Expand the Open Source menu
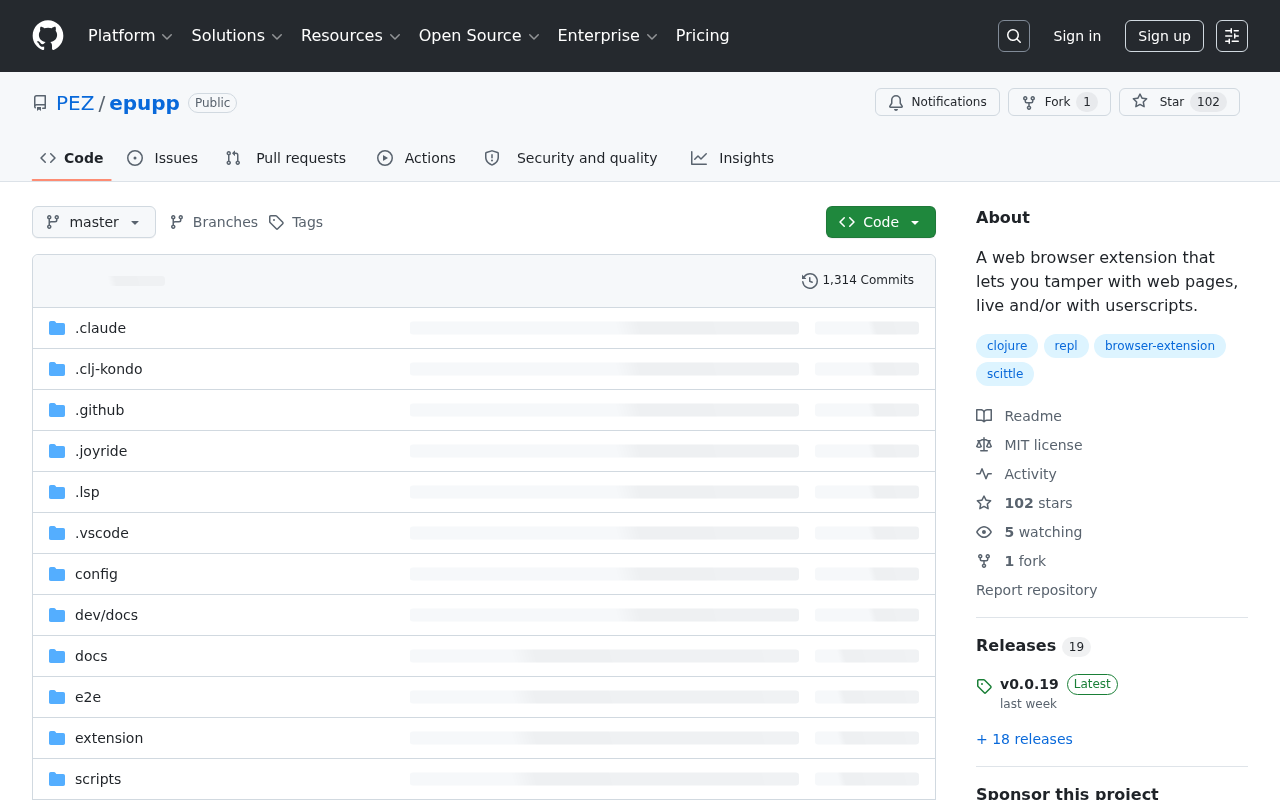 tap(479, 36)
